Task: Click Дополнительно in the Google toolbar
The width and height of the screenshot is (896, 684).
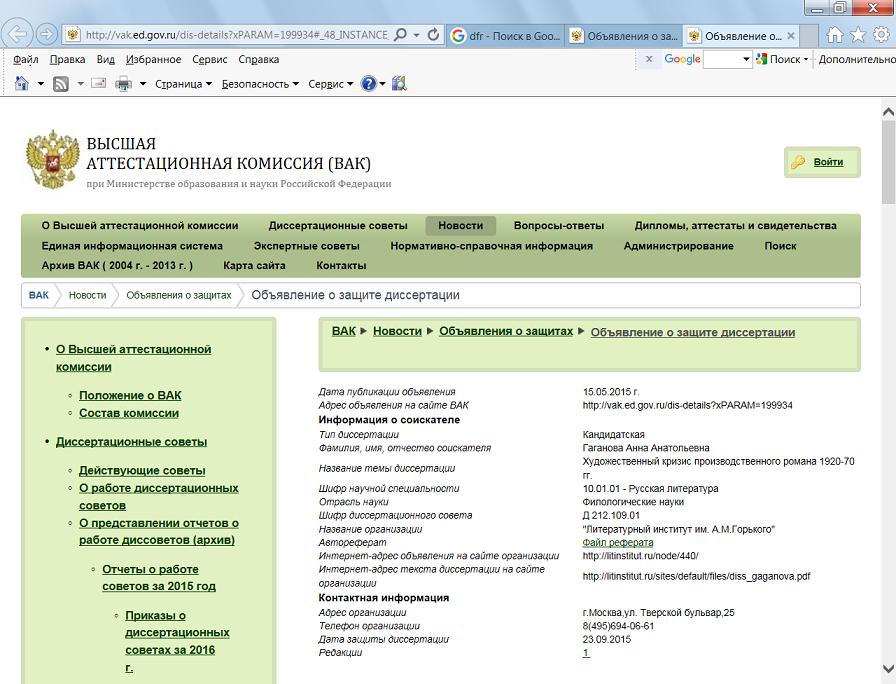Action: click(x=857, y=59)
